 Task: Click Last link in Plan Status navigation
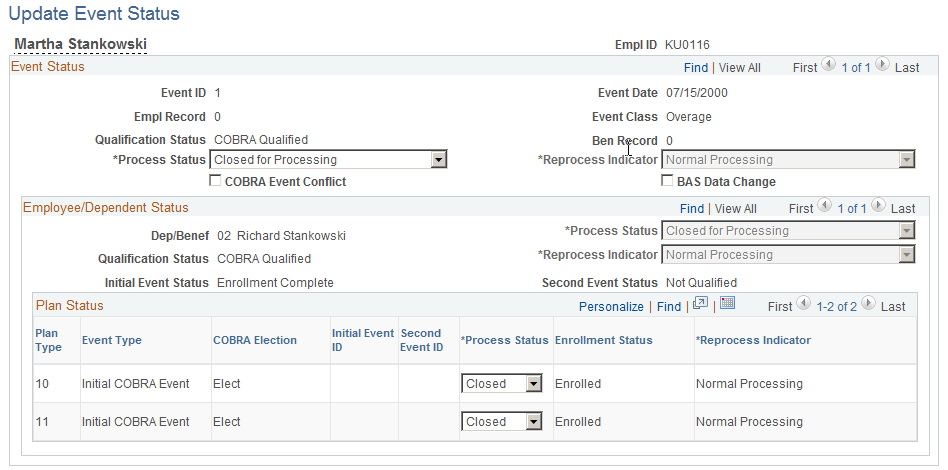893,307
